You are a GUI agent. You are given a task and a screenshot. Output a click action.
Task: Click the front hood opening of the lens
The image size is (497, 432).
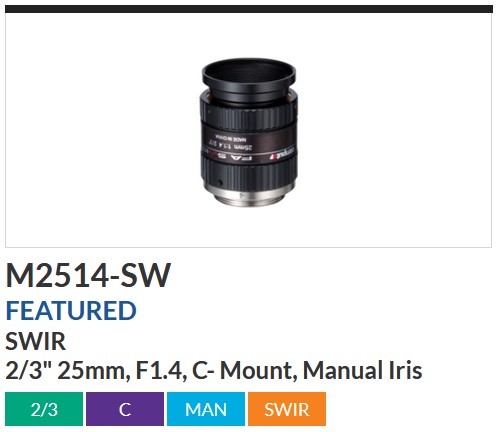[249, 73]
